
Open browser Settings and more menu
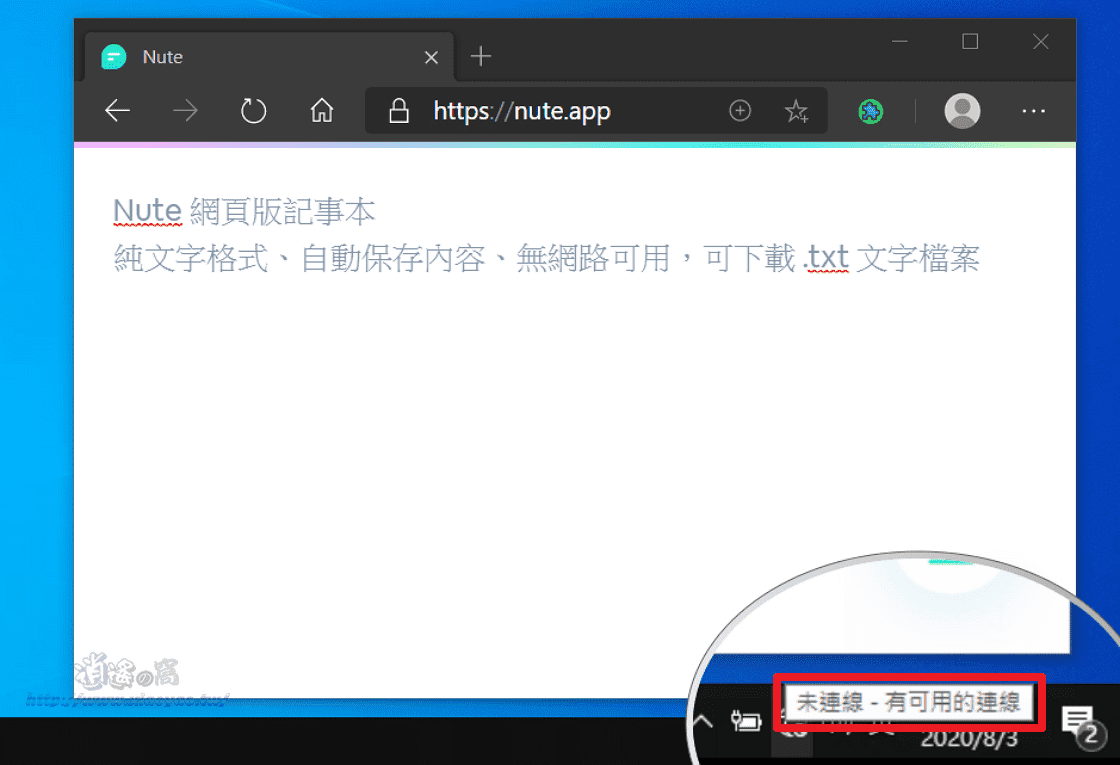1034,111
